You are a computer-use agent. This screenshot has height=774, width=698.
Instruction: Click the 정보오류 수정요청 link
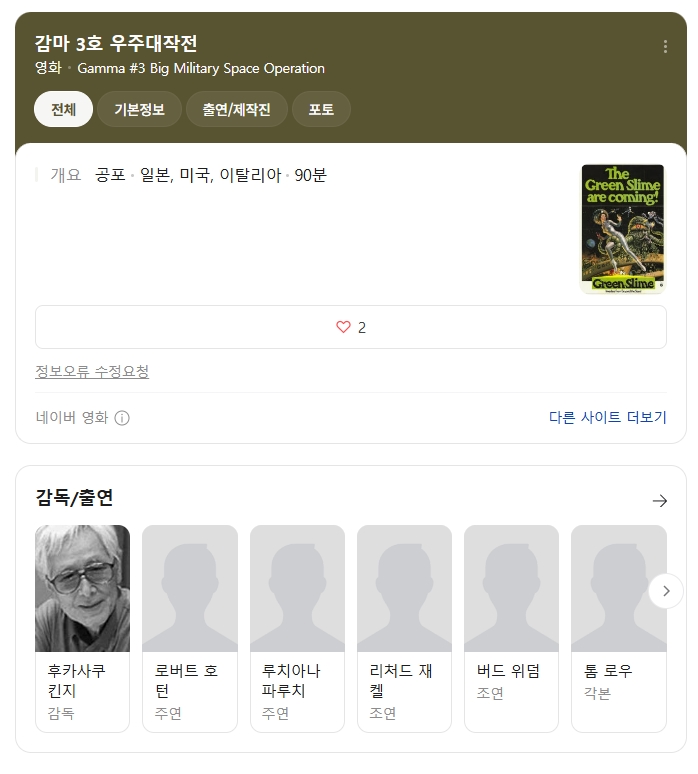92,371
